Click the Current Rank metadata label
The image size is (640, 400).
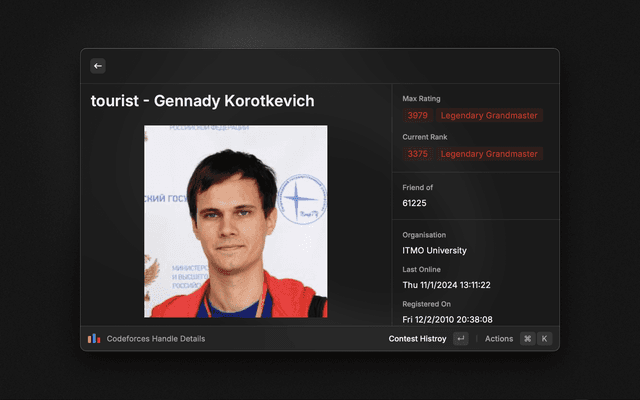pos(425,137)
